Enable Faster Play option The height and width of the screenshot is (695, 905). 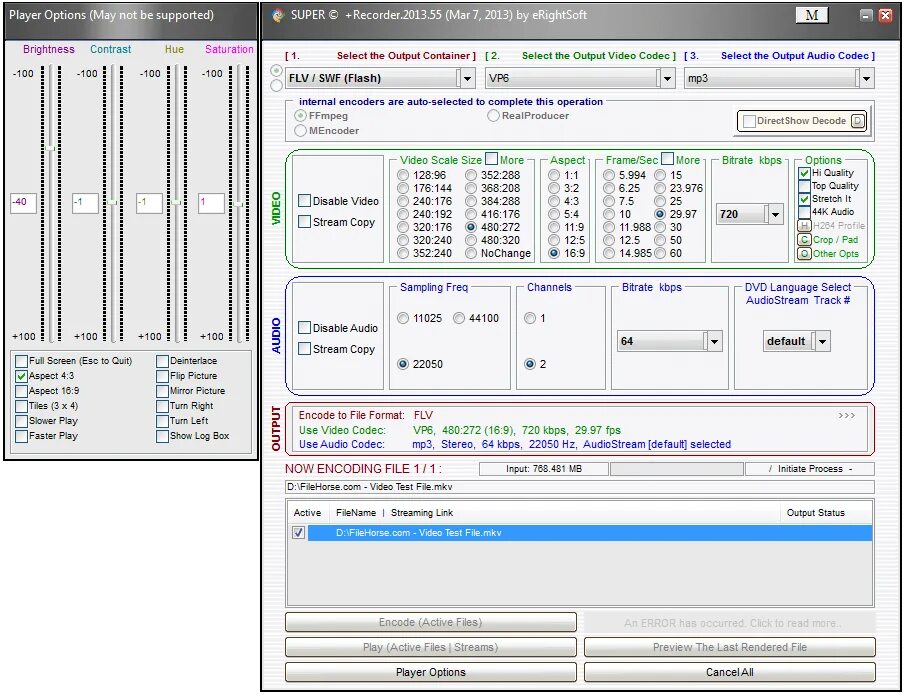coord(21,436)
